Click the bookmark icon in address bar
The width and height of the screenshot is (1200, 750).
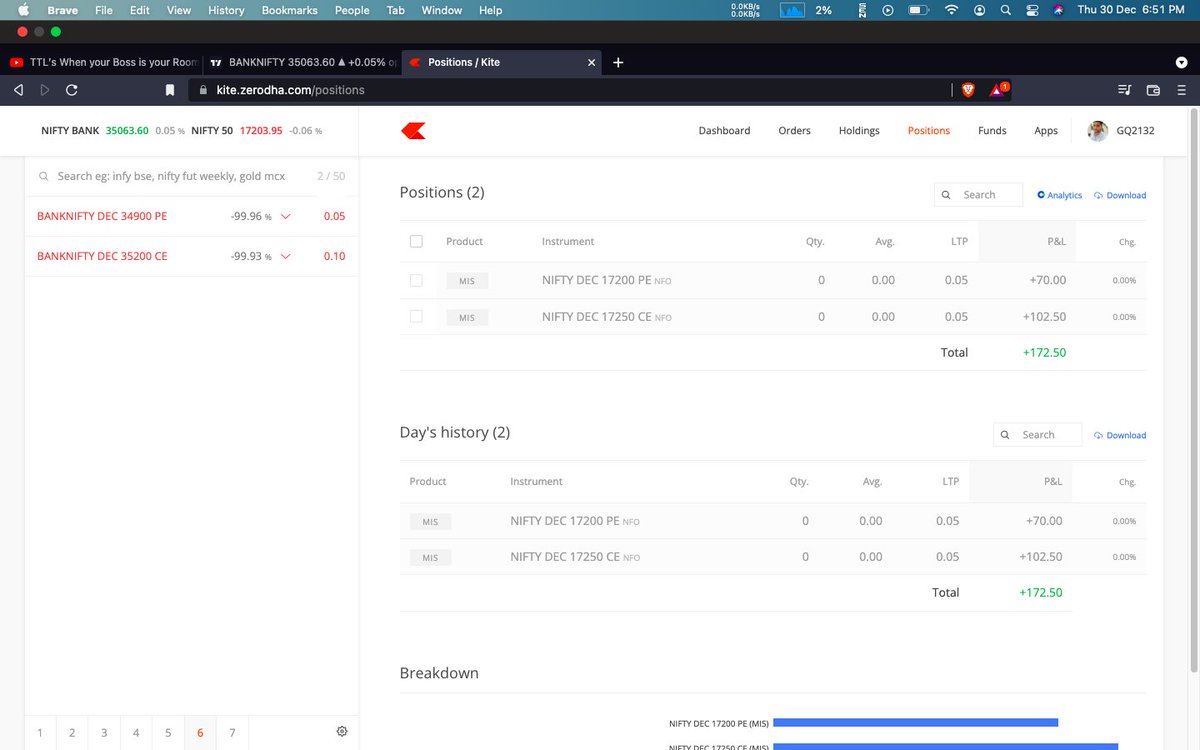pyautogui.click(x=170, y=90)
